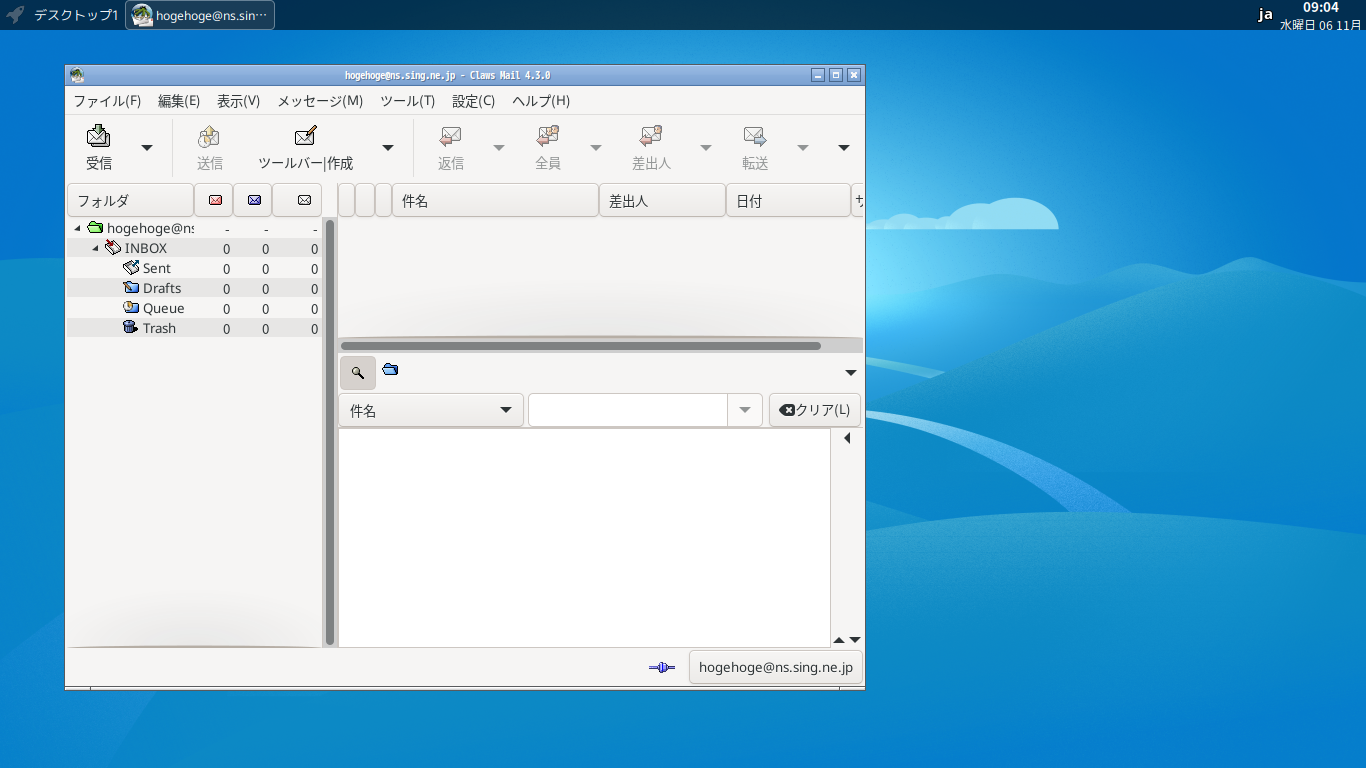Screen dimensions: 1366x768
Task: Click the Receive mail (受信) icon
Action: click(x=98, y=136)
